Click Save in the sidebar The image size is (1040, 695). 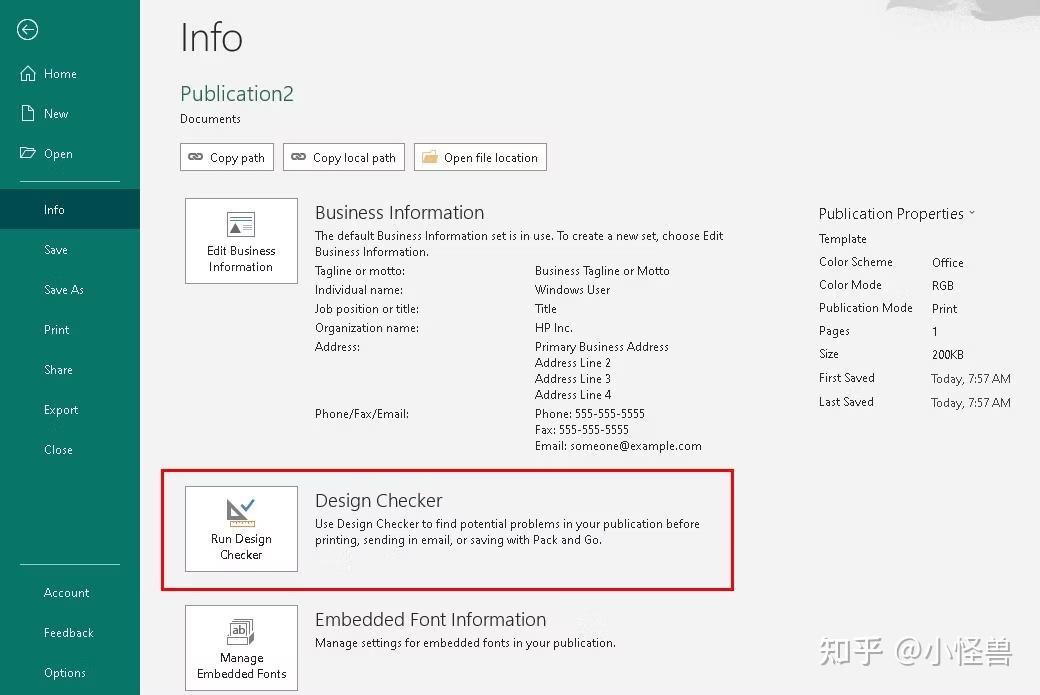click(55, 249)
